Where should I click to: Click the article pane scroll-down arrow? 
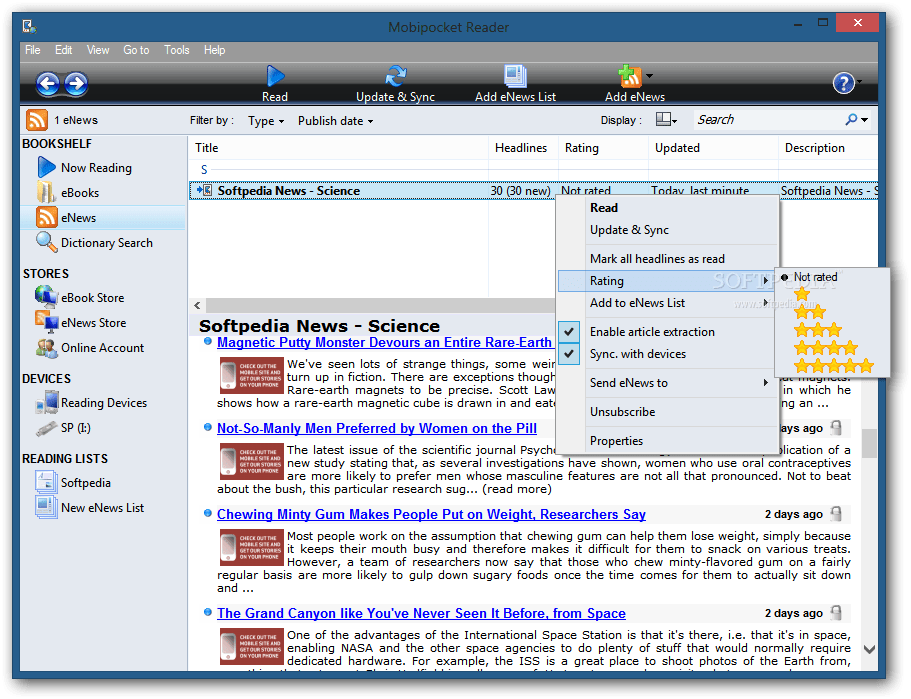[x=869, y=650]
